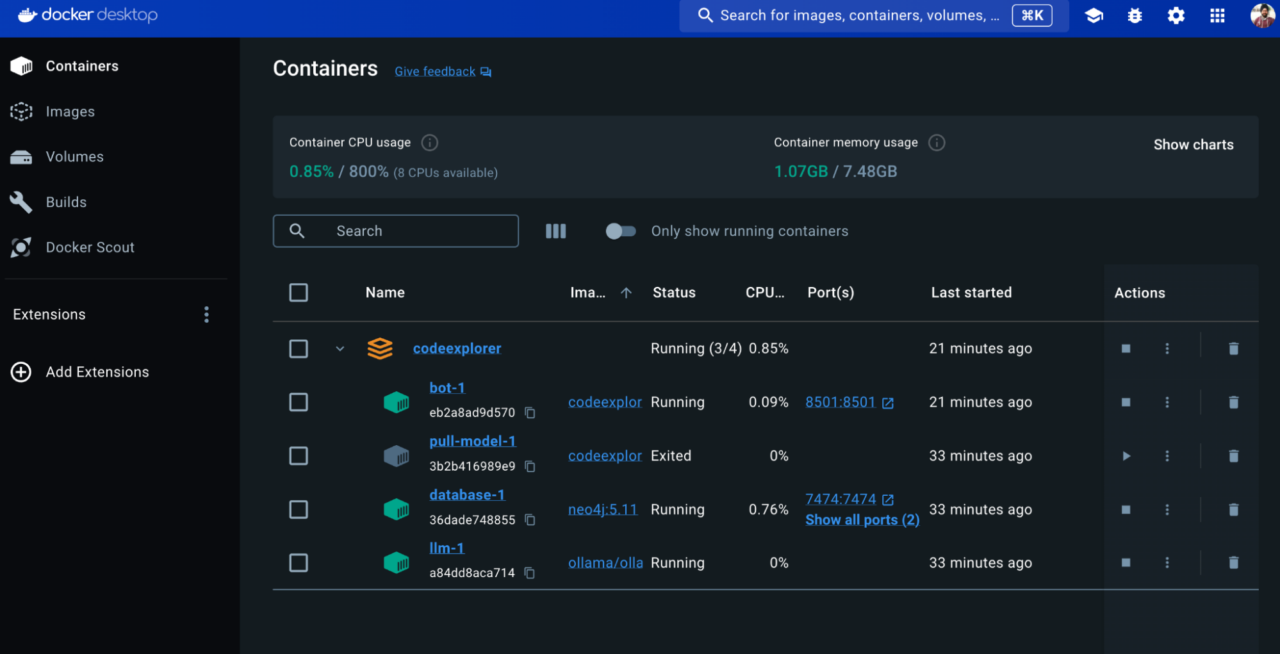The image size is (1280, 654).
Task: Select all containers with the header checkbox
Action: [298, 292]
